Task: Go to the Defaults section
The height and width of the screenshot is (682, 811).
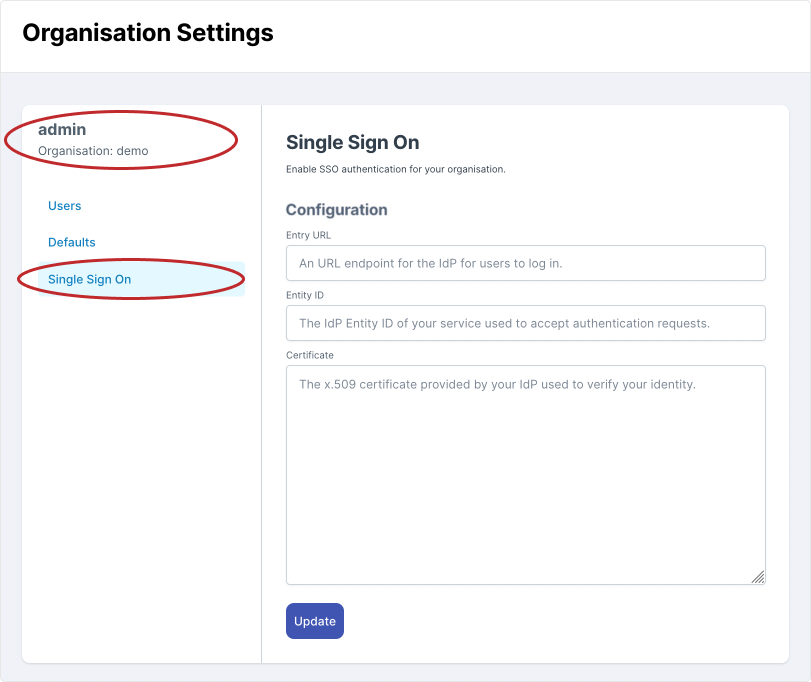Action: pyautogui.click(x=72, y=242)
